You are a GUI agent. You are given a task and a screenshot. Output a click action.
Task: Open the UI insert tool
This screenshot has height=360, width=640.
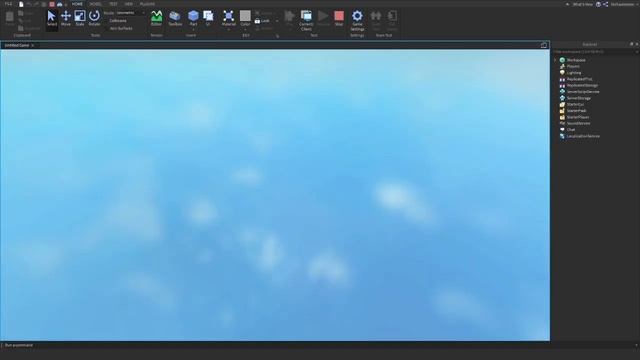208,18
